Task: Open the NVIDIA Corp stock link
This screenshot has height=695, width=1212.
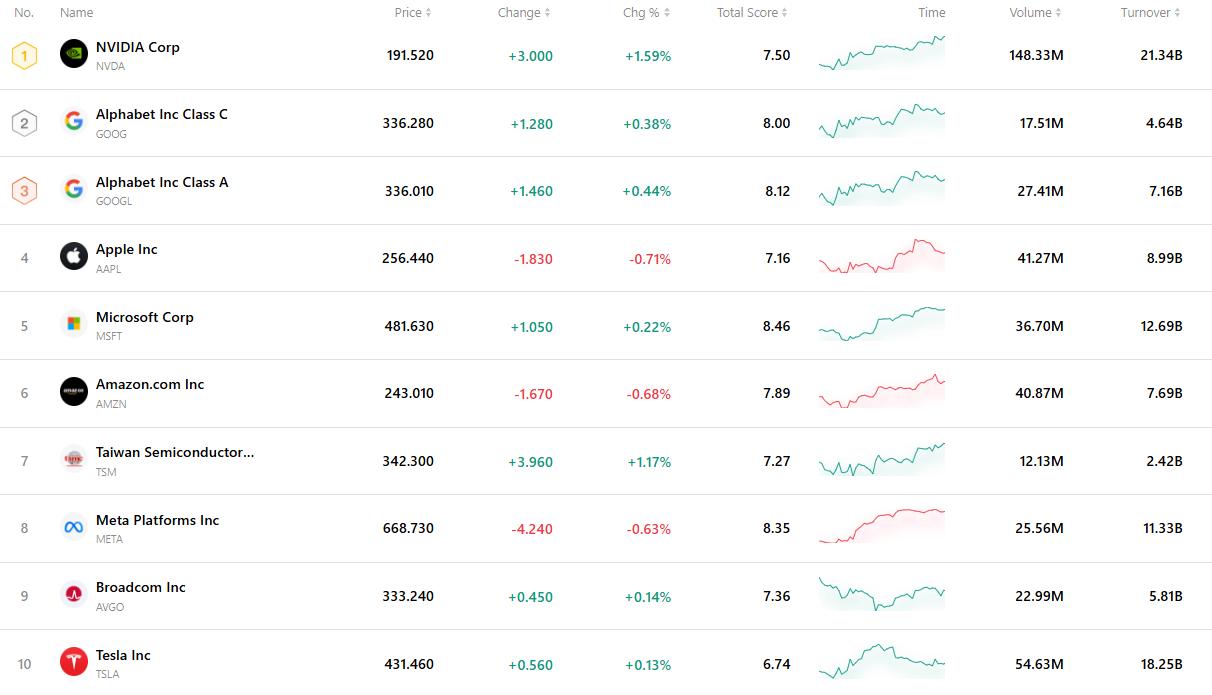Action: point(138,47)
